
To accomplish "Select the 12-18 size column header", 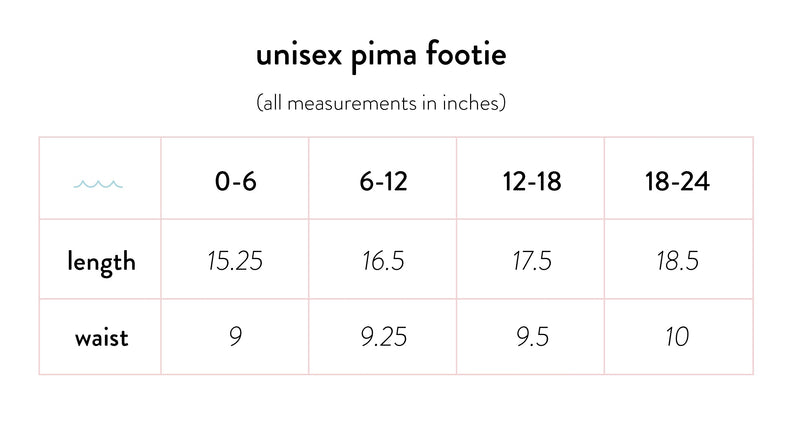I will coord(530,183).
